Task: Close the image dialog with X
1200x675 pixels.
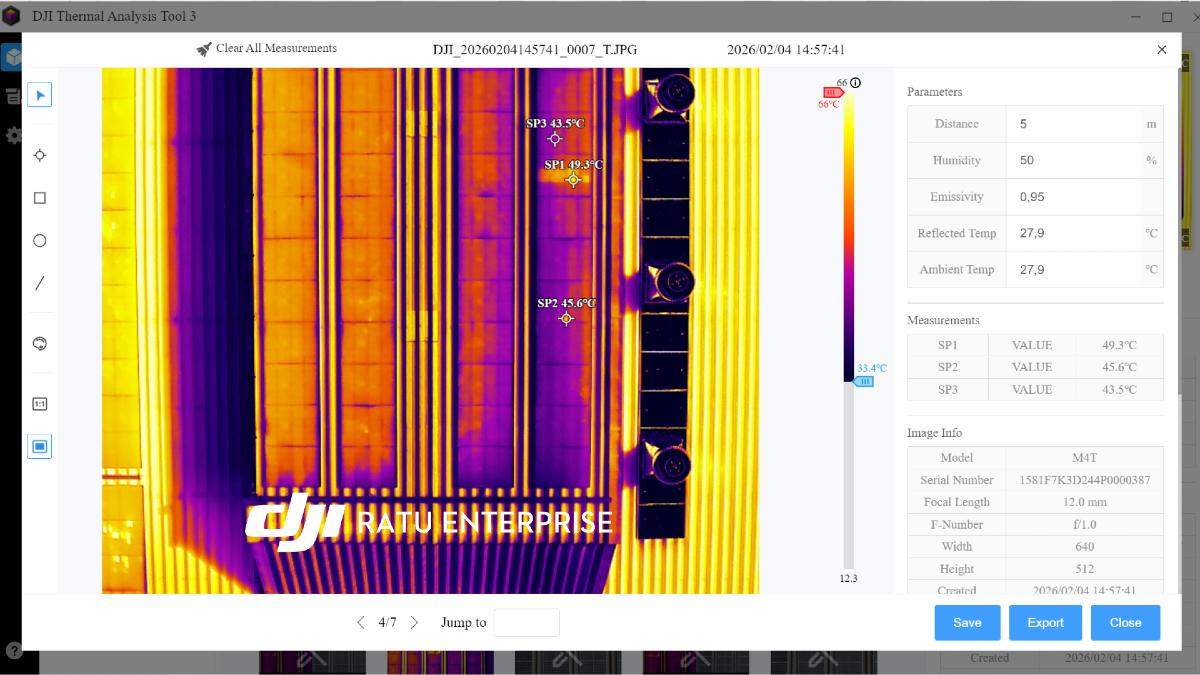Action: point(1161,49)
